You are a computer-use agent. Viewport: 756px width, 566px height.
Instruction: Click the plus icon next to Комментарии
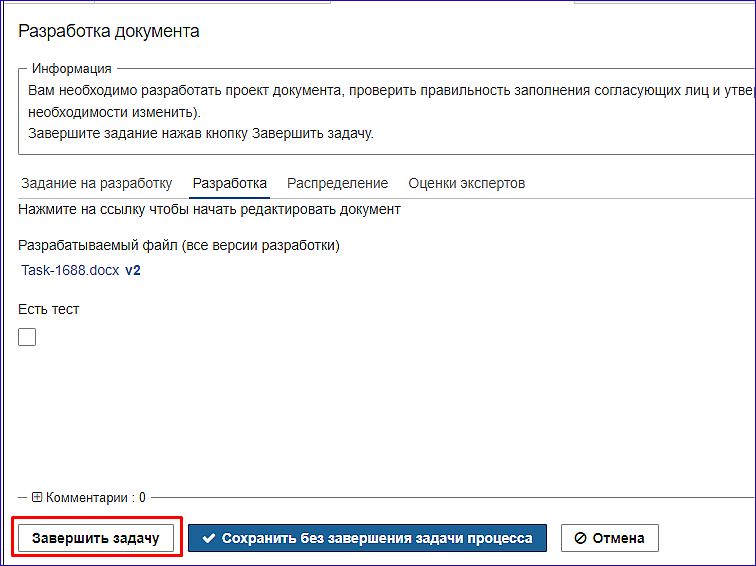[37, 497]
